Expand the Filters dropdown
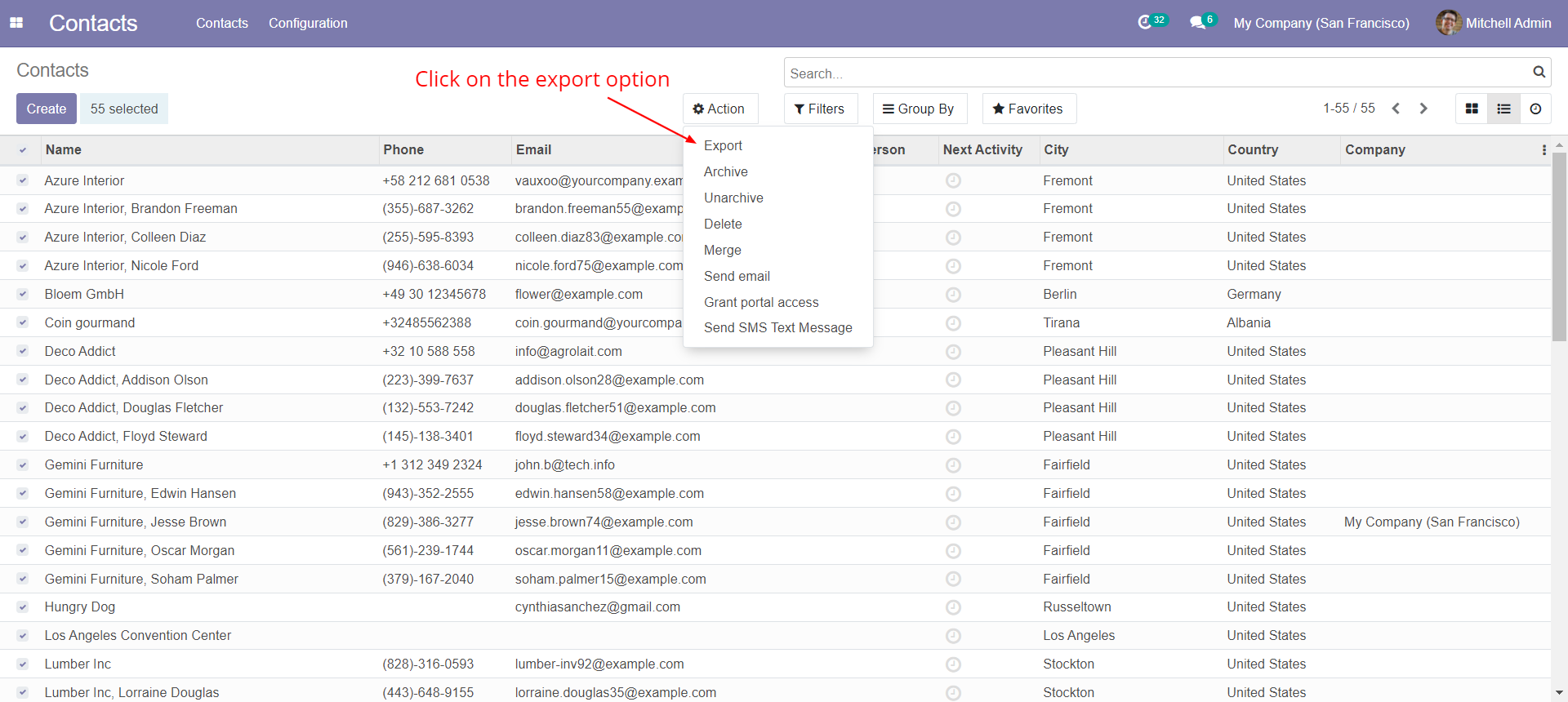The width and height of the screenshot is (1568, 702). [x=820, y=109]
